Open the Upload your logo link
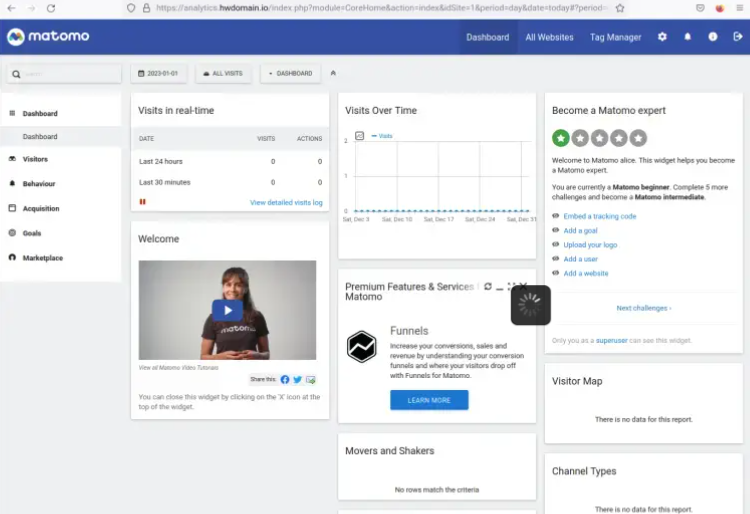This screenshot has height=514, width=750. (x=590, y=245)
